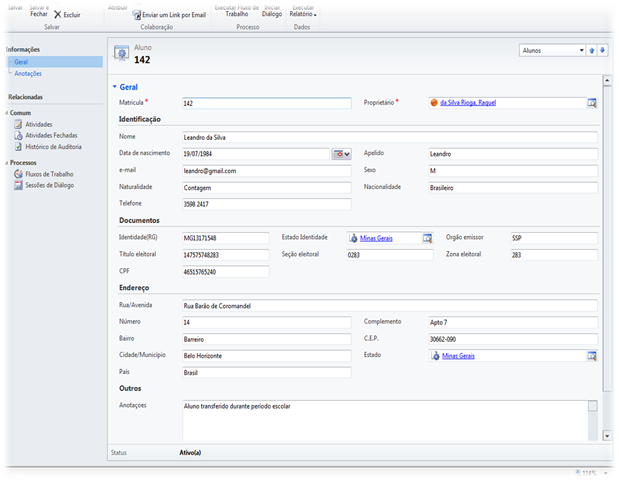Click Executar Fluxo de Trabalho

[237, 11]
